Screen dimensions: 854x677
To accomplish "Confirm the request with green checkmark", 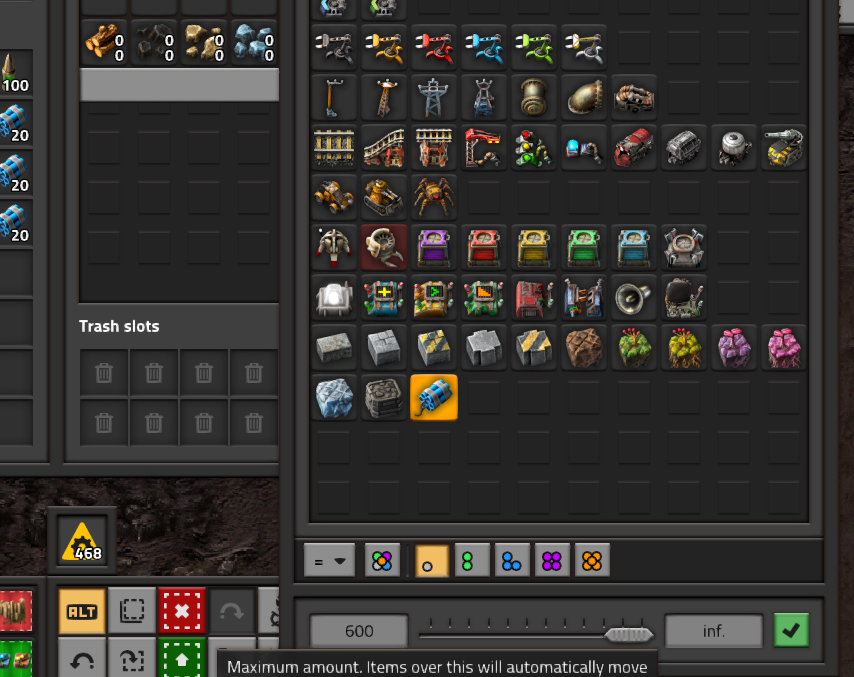I will coord(791,630).
